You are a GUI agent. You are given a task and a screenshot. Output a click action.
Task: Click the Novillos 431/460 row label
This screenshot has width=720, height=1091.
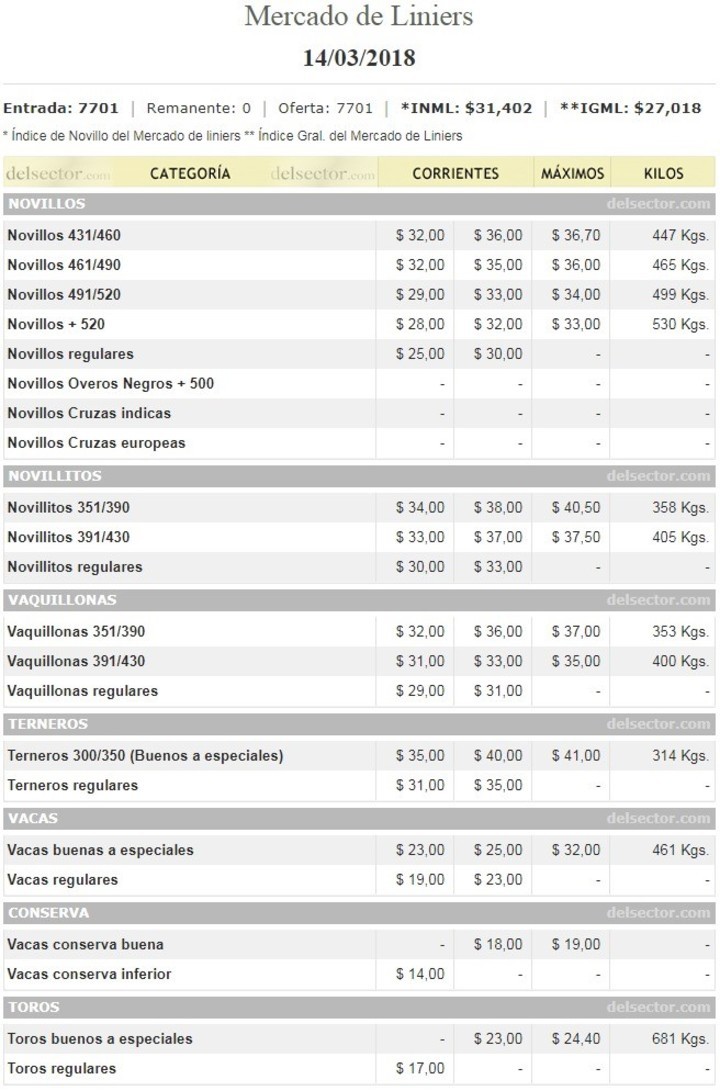(x=65, y=235)
